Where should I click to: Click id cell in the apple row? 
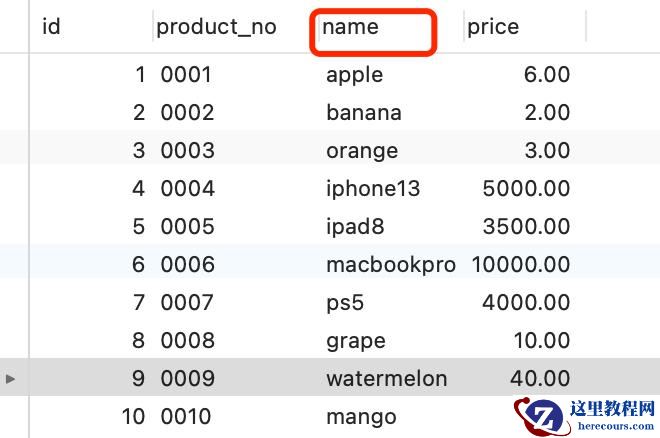point(141,75)
